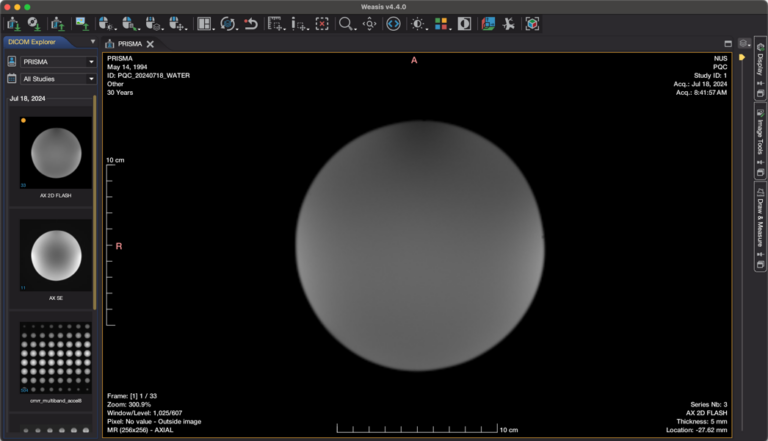The image size is (768, 441).
Task: Click the red X delete selection icon
Action: pyautogui.click(x=321, y=23)
